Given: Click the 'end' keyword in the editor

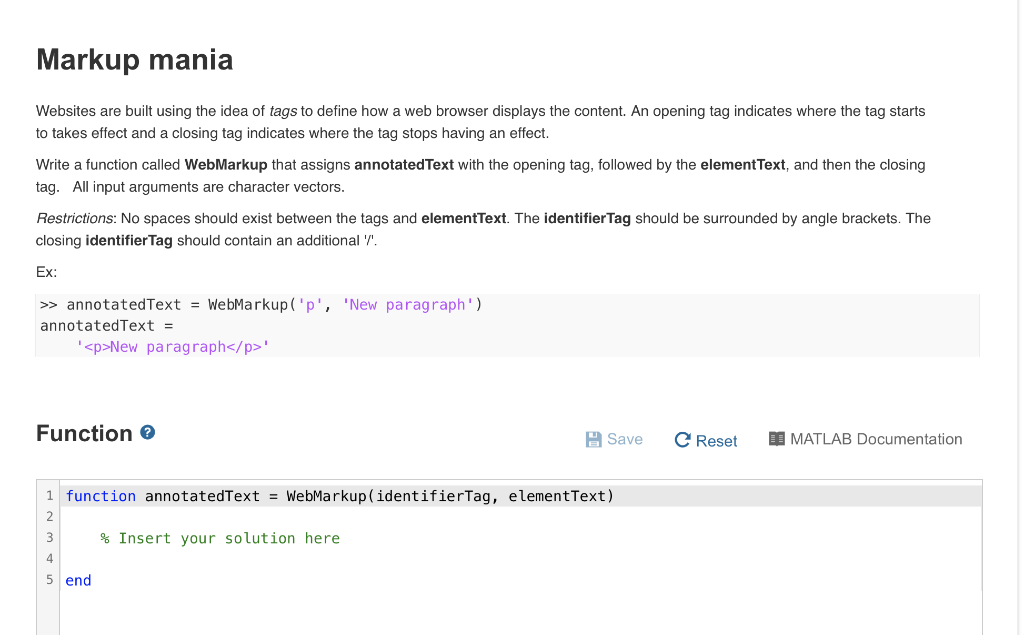Looking at the screenshot, I should pos(77,580).
